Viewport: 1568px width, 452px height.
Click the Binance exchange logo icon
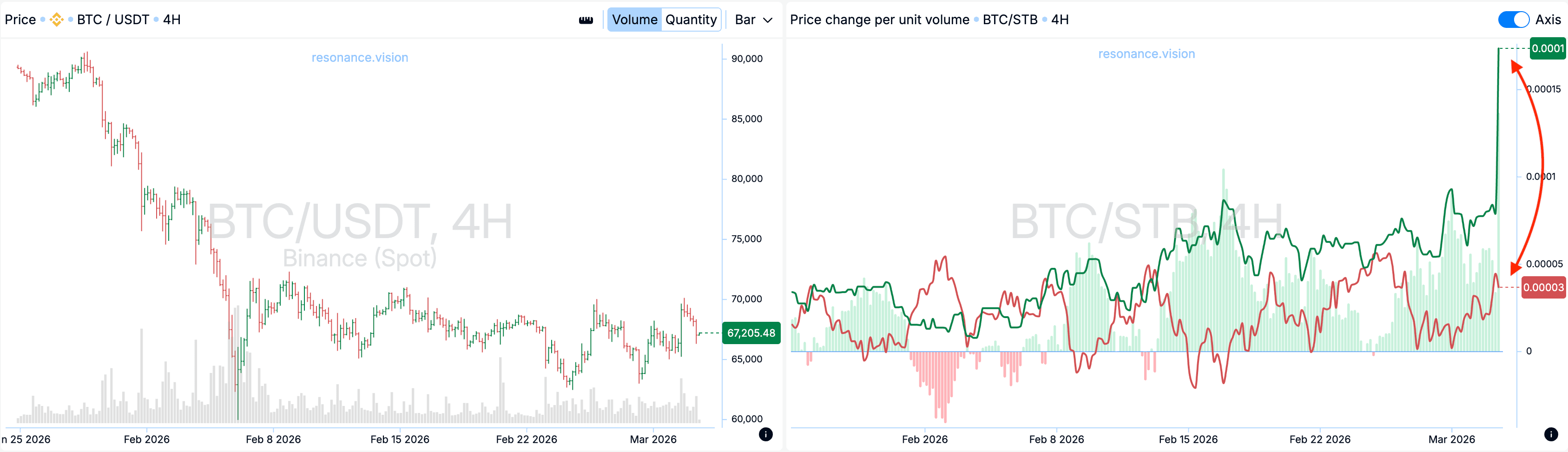(x=57, y=20)
